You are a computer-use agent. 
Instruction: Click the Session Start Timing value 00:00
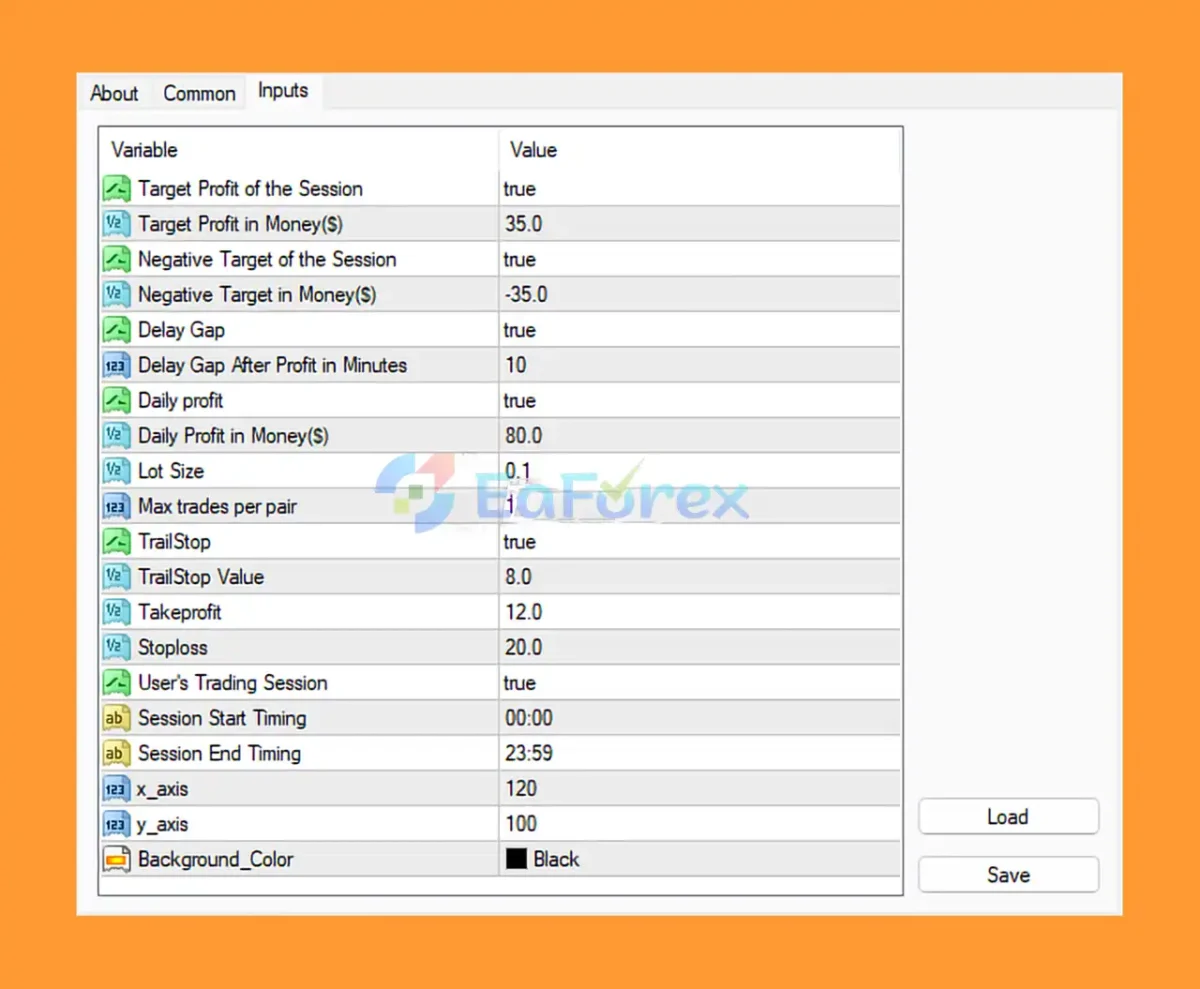[x=529, y=718]
